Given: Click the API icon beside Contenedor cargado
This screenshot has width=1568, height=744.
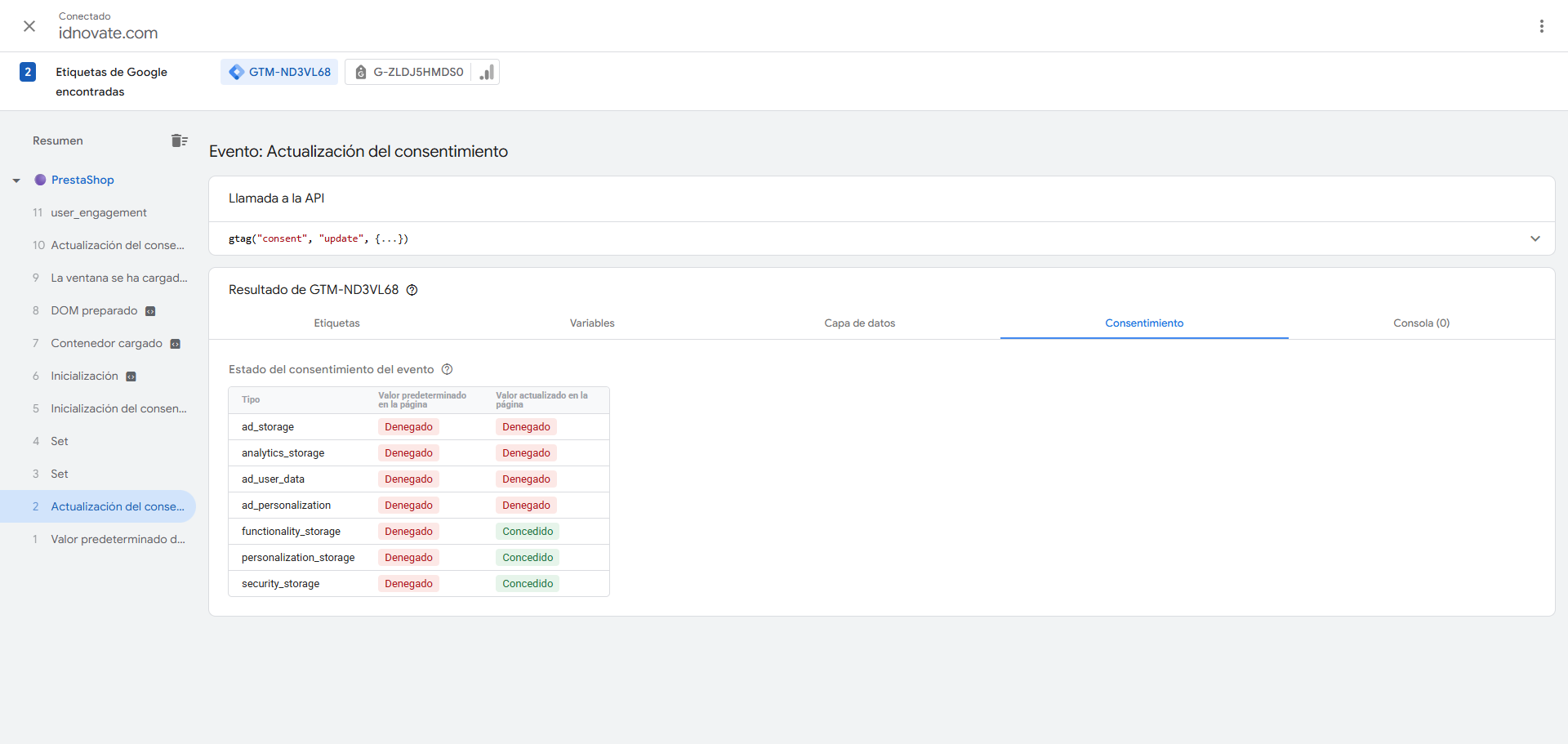Looking at the screenshot, I should coord(175,344).
